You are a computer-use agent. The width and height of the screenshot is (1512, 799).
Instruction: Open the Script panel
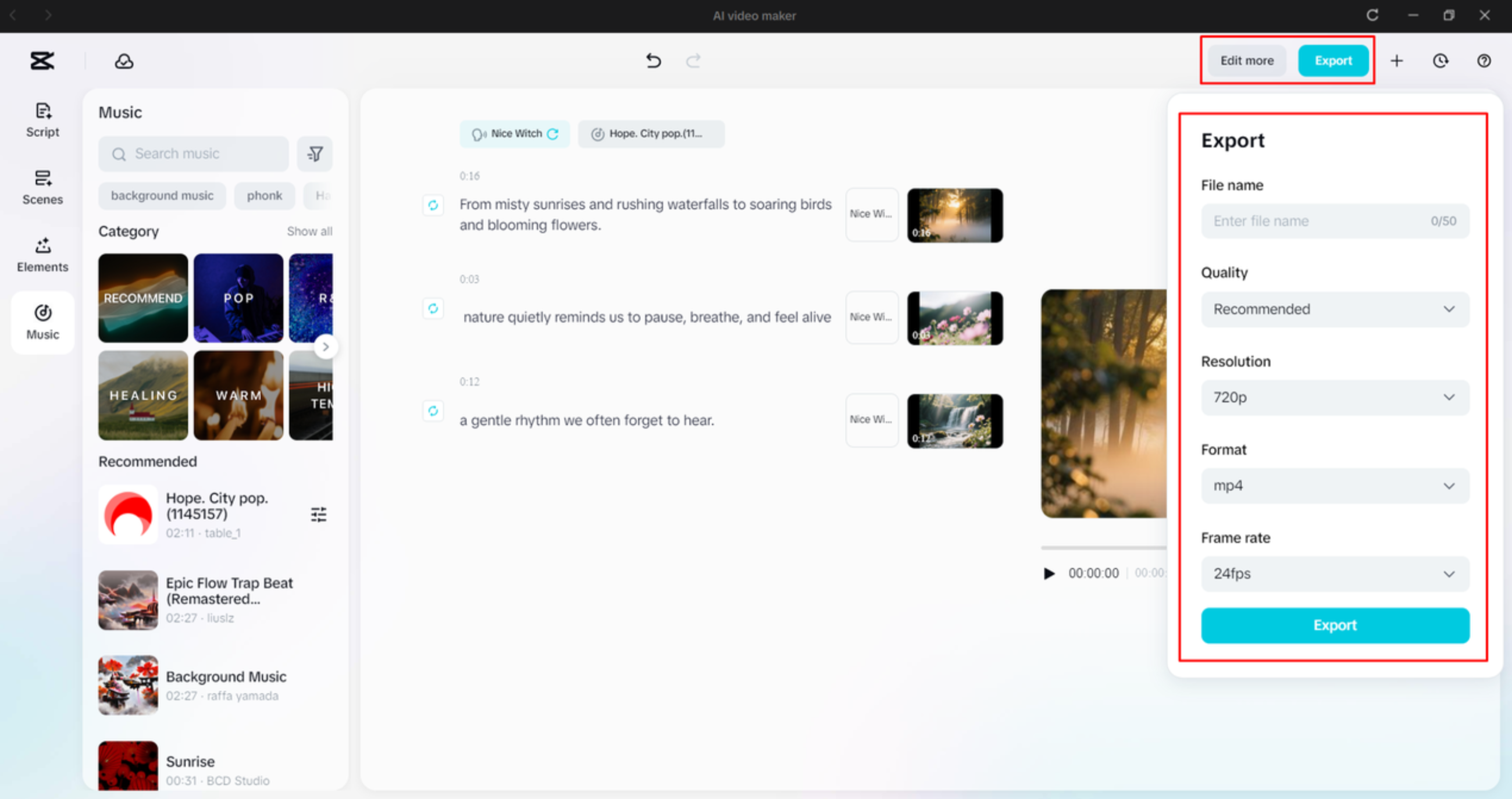coord(42,119)
